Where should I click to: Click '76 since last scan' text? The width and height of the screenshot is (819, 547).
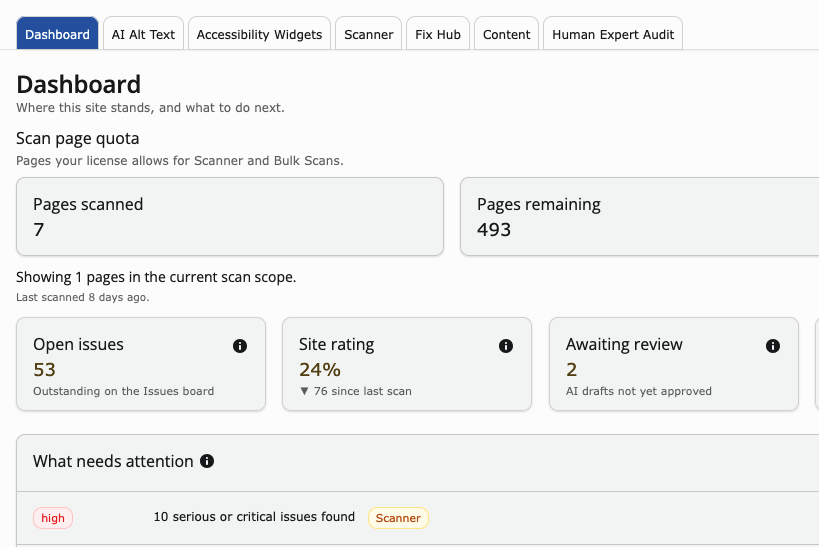[x=362, y=391]
